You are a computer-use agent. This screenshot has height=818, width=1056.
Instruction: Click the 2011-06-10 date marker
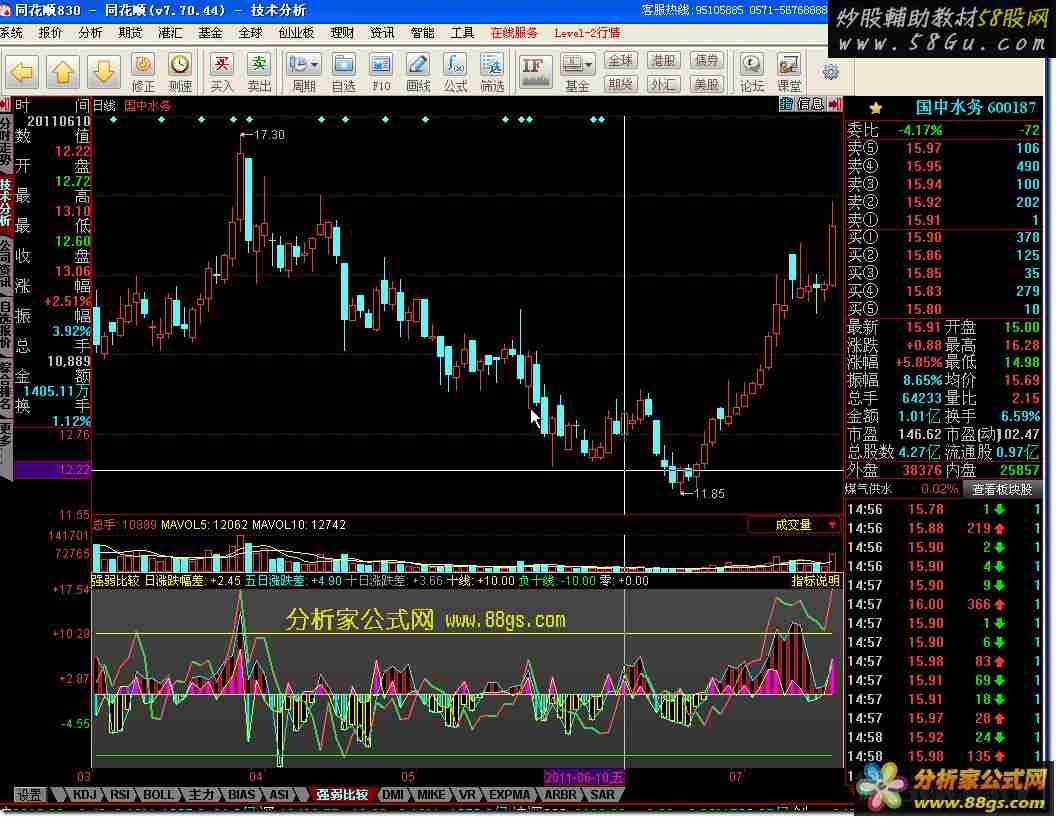584,778
